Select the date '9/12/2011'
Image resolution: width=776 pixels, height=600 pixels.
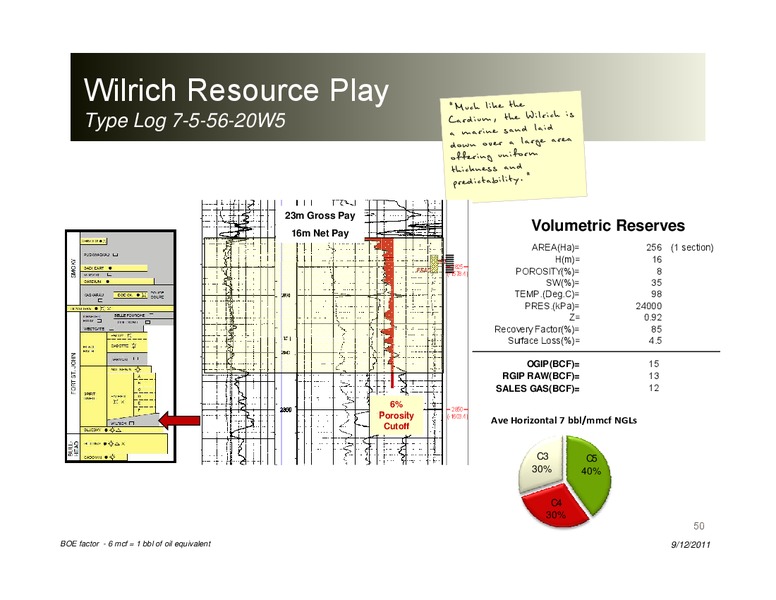coord(691,545)
